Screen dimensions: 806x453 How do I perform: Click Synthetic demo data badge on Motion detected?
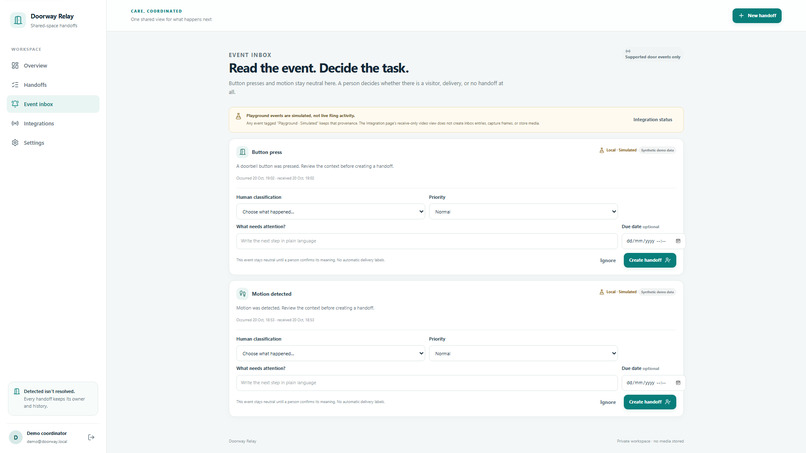(657, 292)
